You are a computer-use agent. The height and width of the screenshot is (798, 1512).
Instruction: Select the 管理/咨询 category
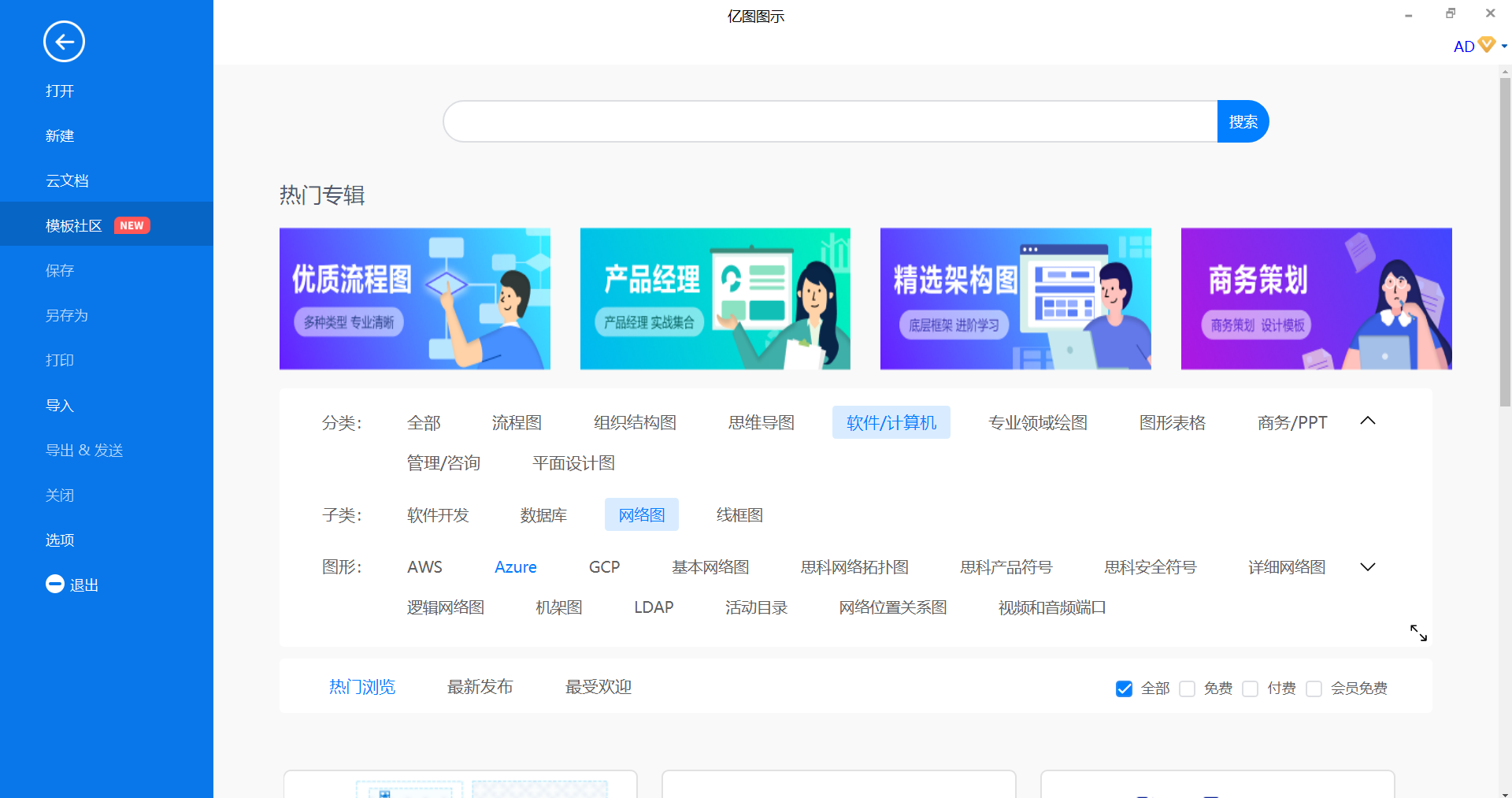pyautogui.click(x=443, y=463)
